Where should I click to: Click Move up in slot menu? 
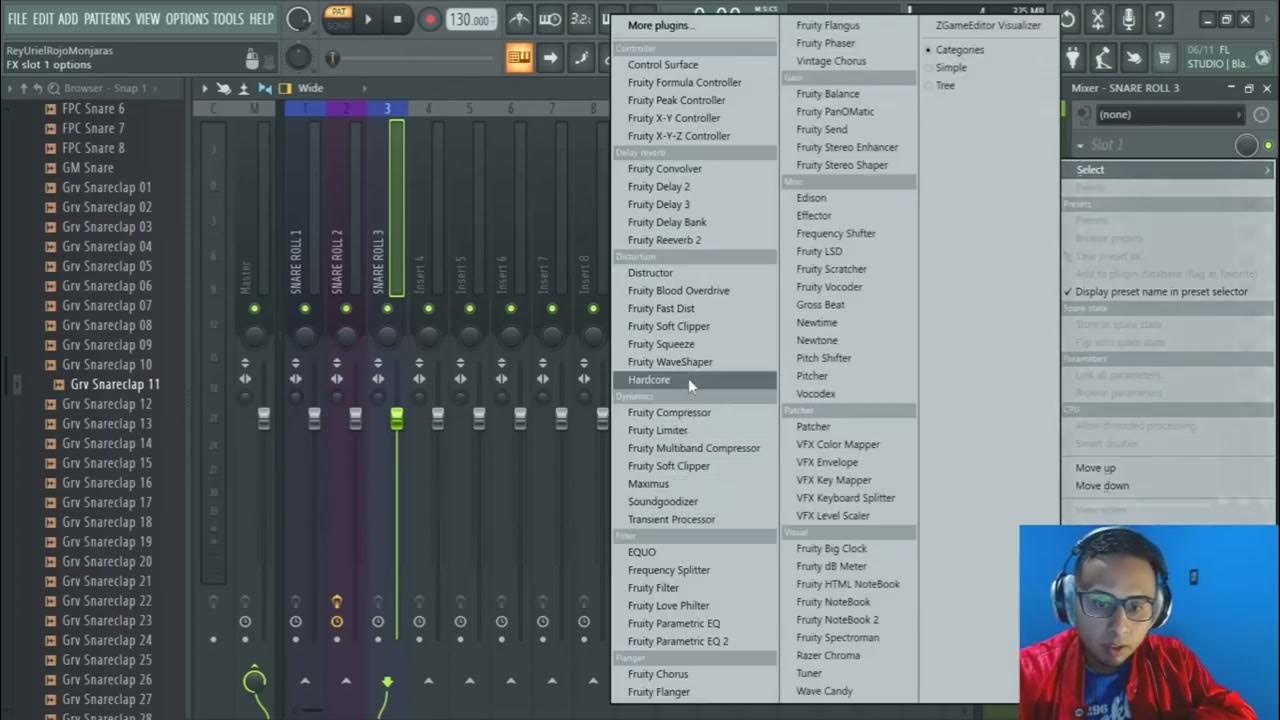(x=1095, y=468)
